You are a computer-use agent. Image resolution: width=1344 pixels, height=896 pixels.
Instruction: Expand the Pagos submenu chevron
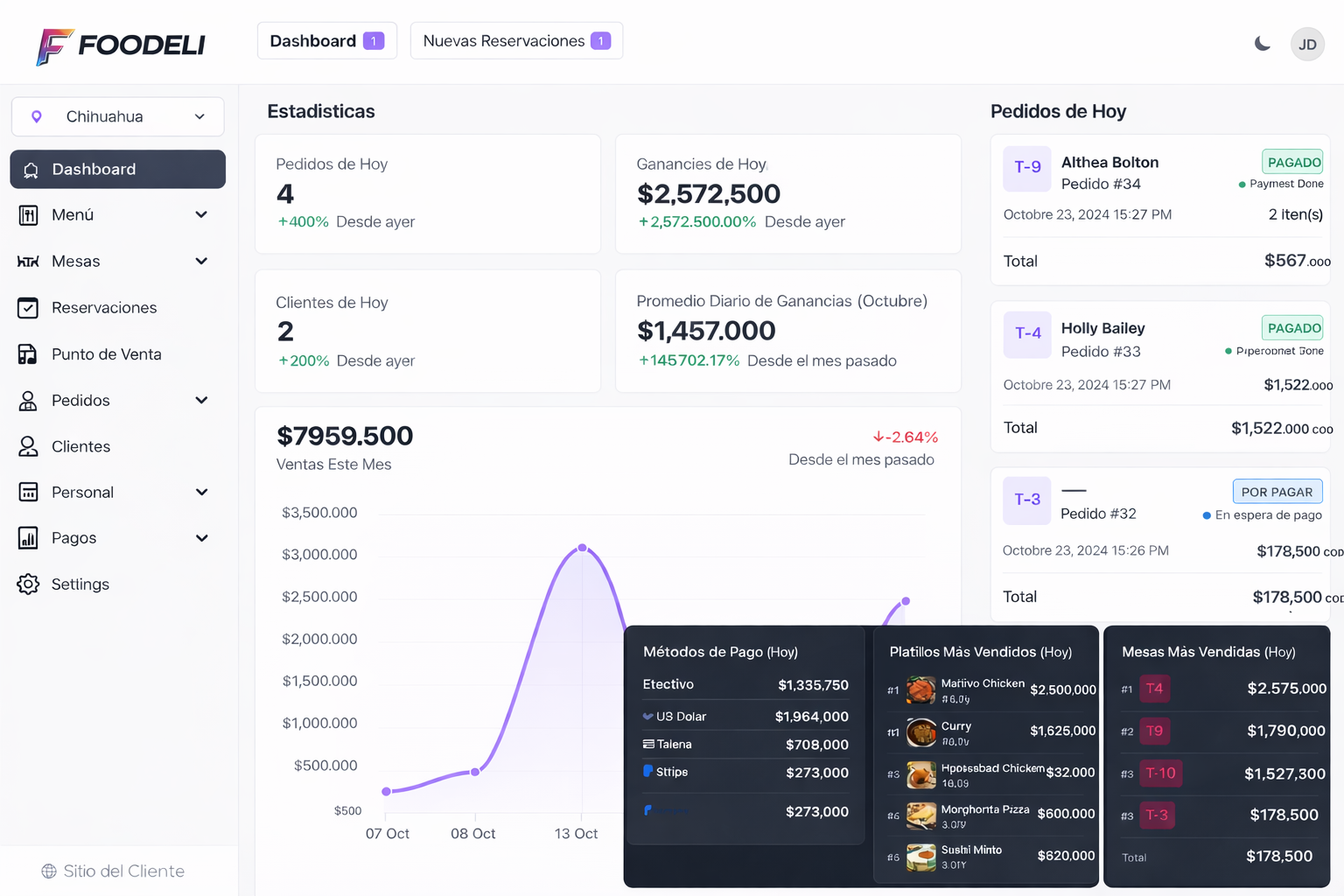[x=201, y=538]
